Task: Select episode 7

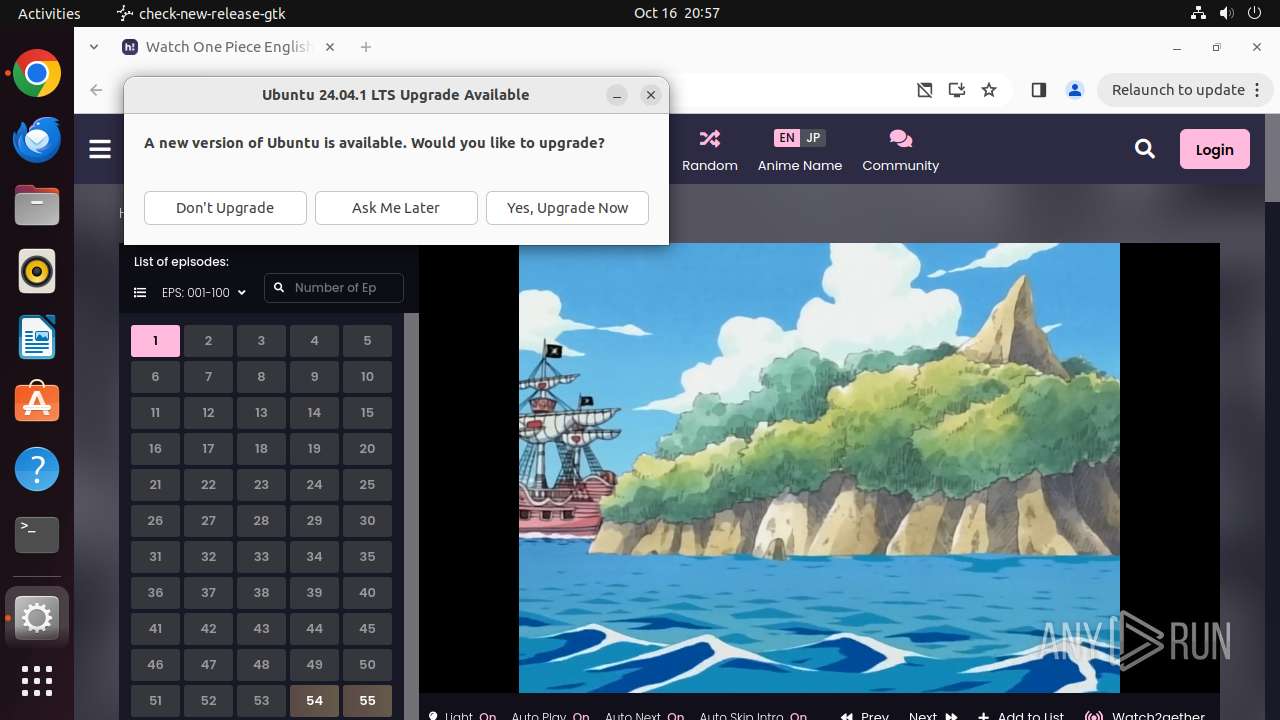Action: pos(208,377)
